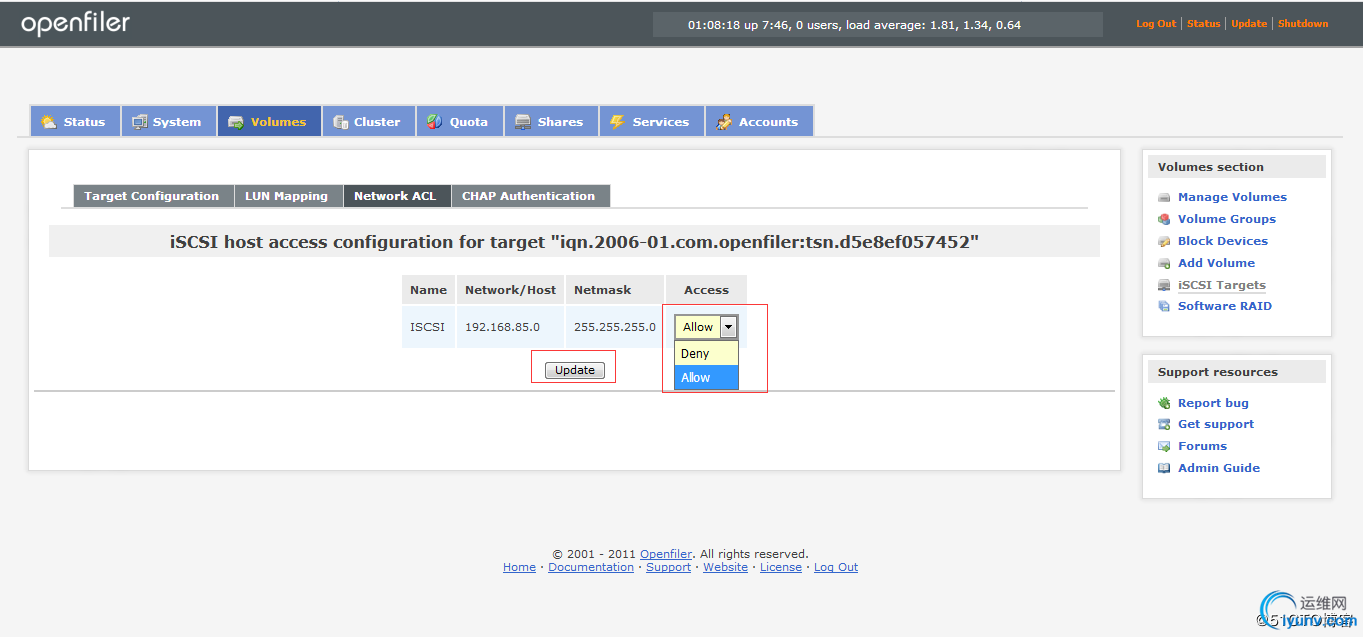This screenshot has width=1363, height=637.
Task: Open the Status main tab
Action: coord(75,121)
